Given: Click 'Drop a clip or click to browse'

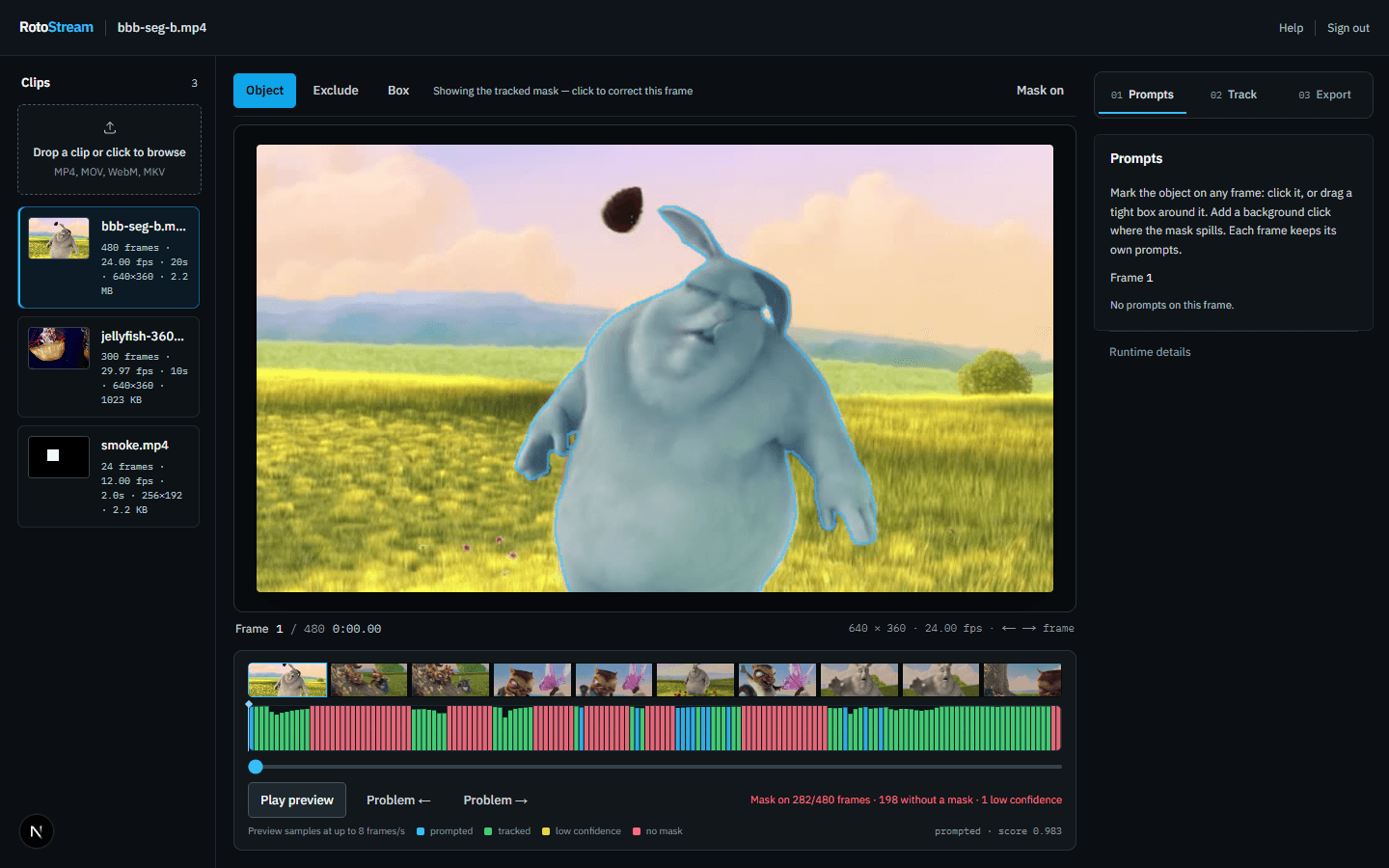Looking at the screenshot, I should point(109,152).
